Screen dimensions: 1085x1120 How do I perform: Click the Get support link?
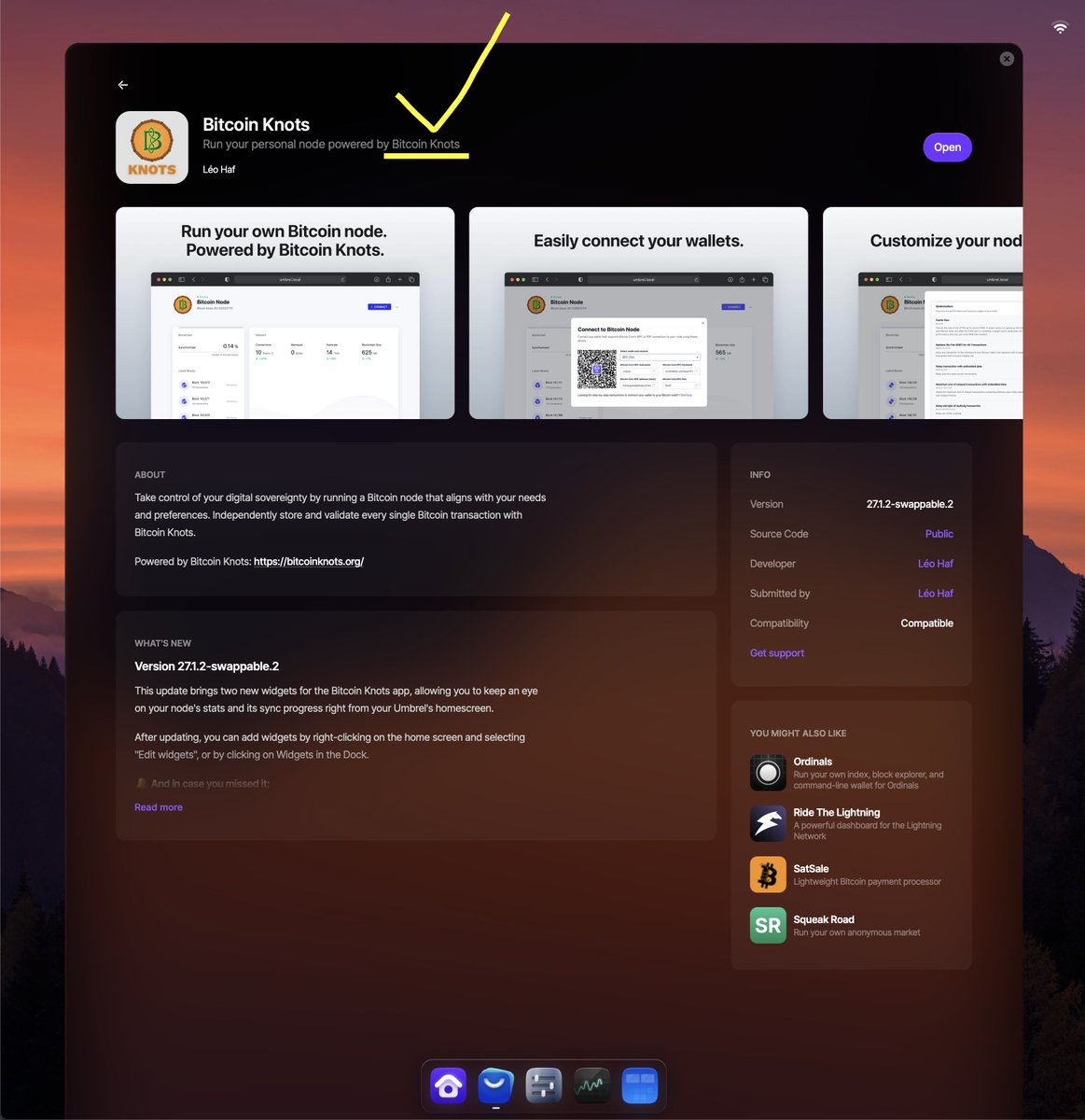pyautogui.click(x=777, y=653)
